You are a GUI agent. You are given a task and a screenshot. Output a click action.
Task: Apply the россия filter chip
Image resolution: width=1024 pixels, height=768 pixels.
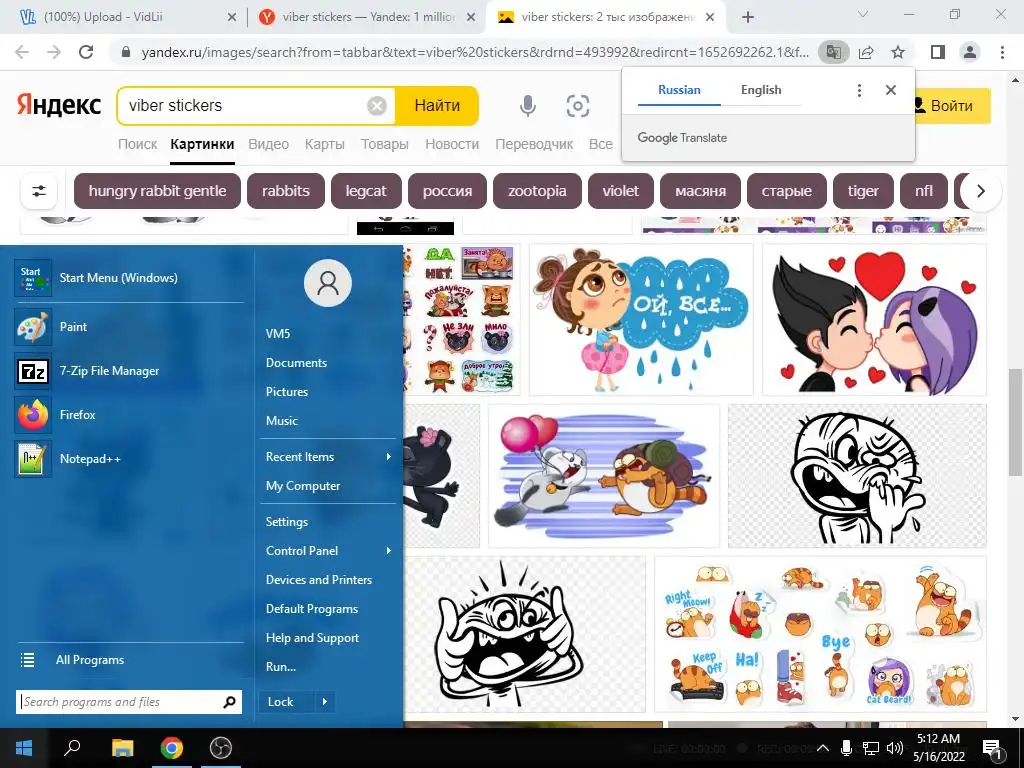pyautogui.click(x=447, y=191)
